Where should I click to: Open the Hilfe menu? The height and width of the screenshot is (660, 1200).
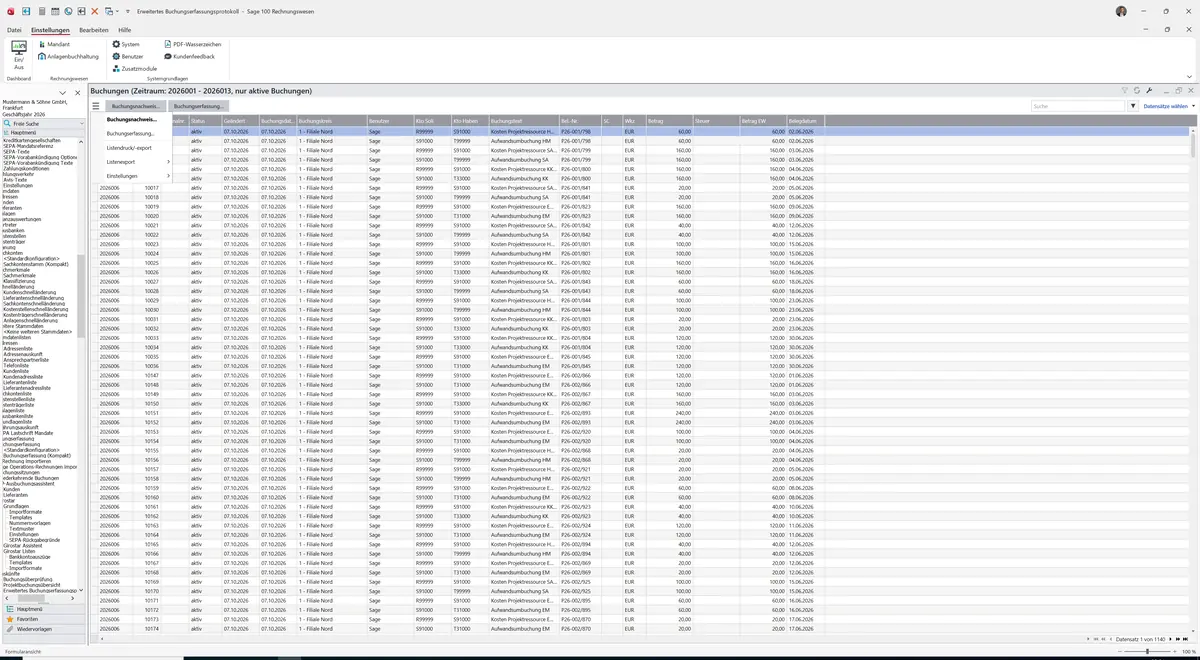(x=125, y=30)
